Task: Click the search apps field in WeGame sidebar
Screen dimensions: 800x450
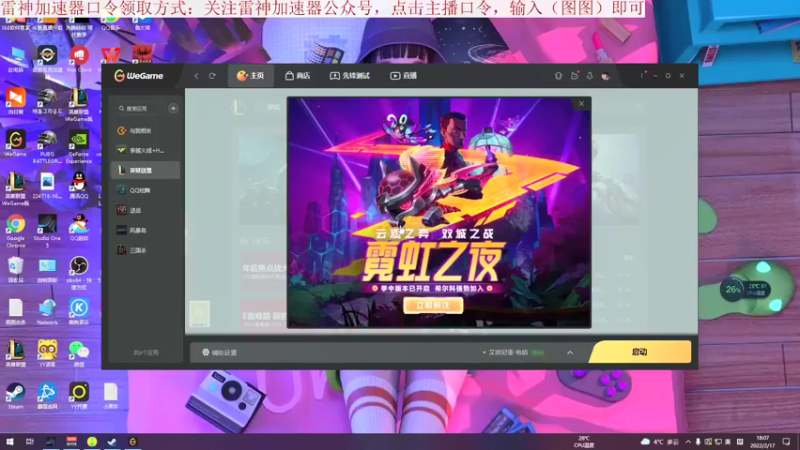Action: click(x=139, y=108)
